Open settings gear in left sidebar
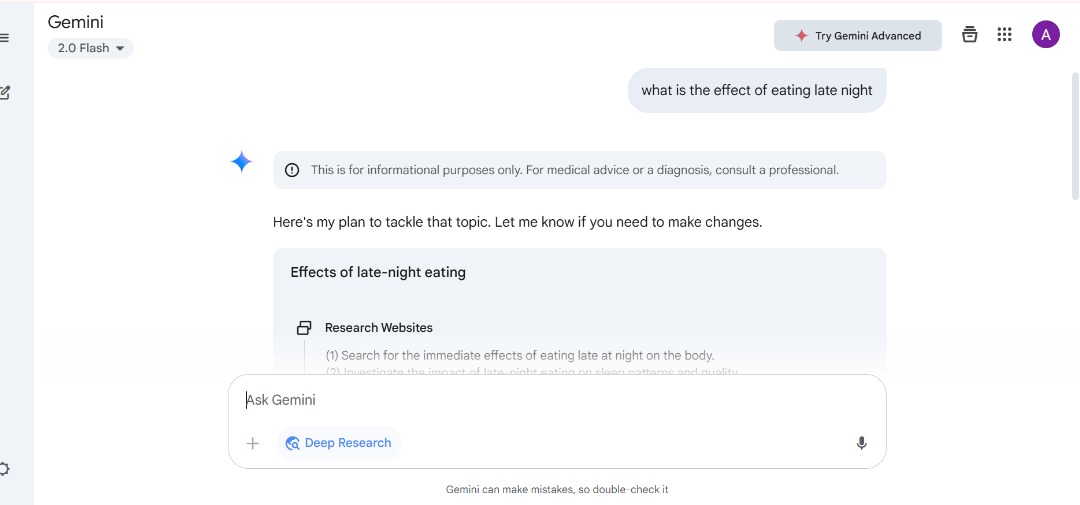The image size is (1080, 505). pos(3,469)
